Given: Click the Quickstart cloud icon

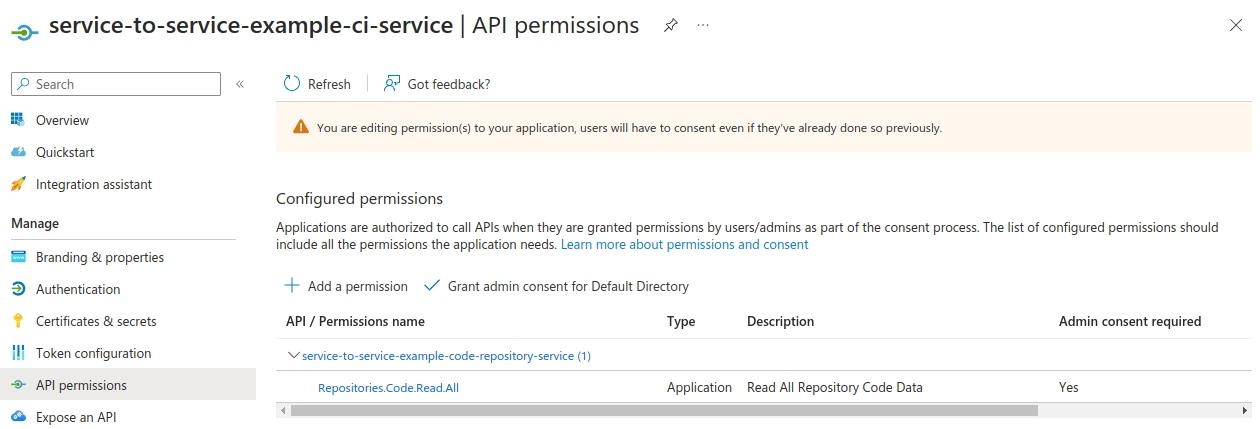Looking at the screenshot, I should pyautogui.click(x=18, y=152).
